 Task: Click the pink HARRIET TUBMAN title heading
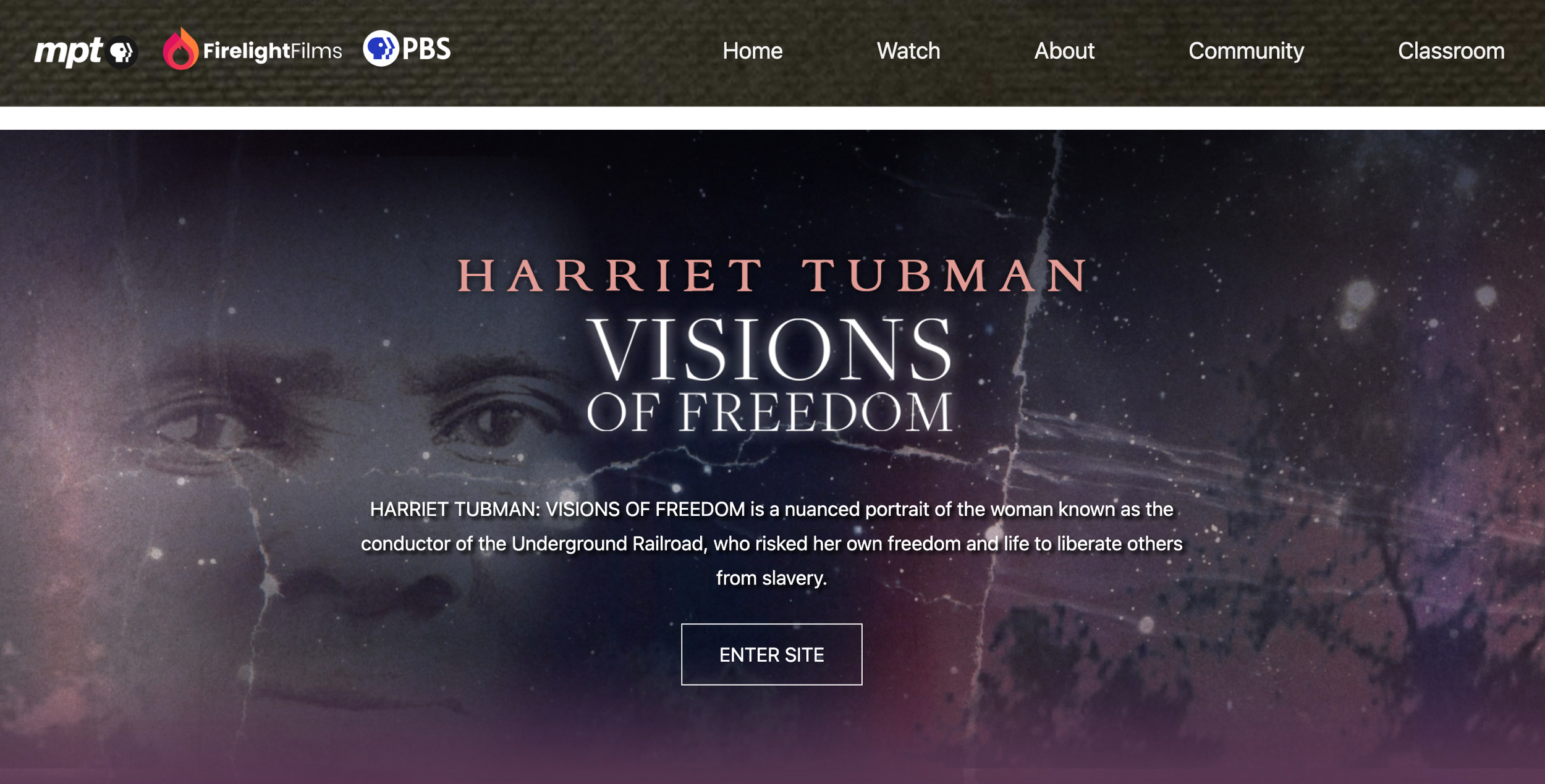(x=771, y=276)
